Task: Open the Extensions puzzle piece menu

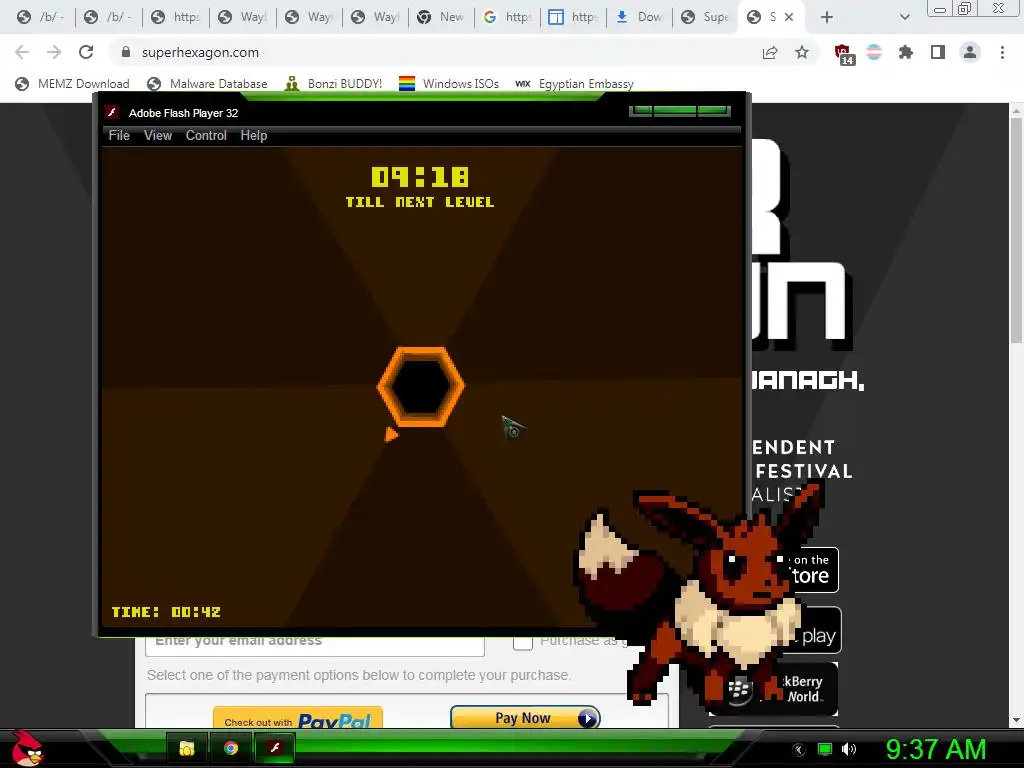Action: coord(906,52)
